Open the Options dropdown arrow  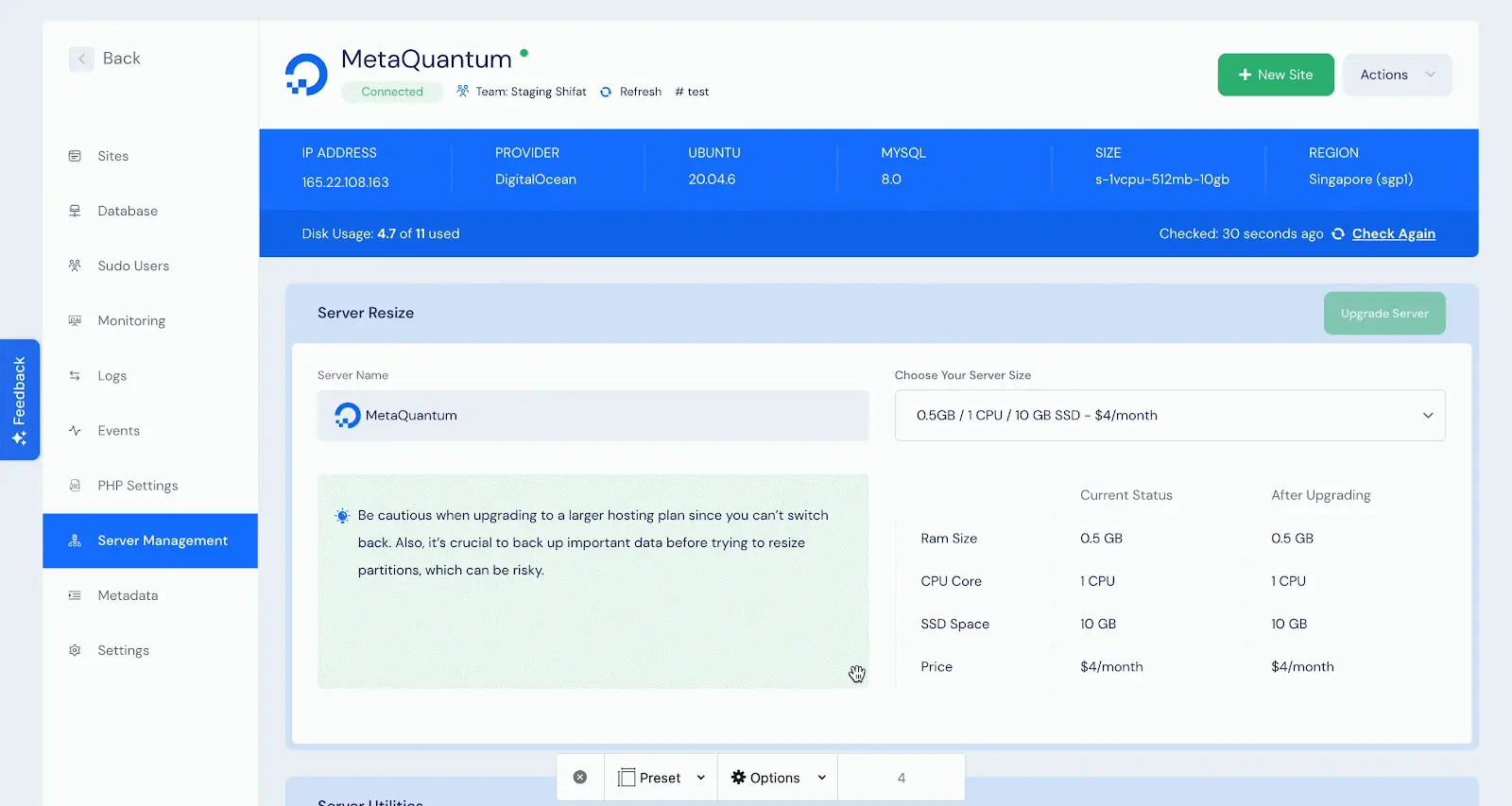click(x=822, y=778)
